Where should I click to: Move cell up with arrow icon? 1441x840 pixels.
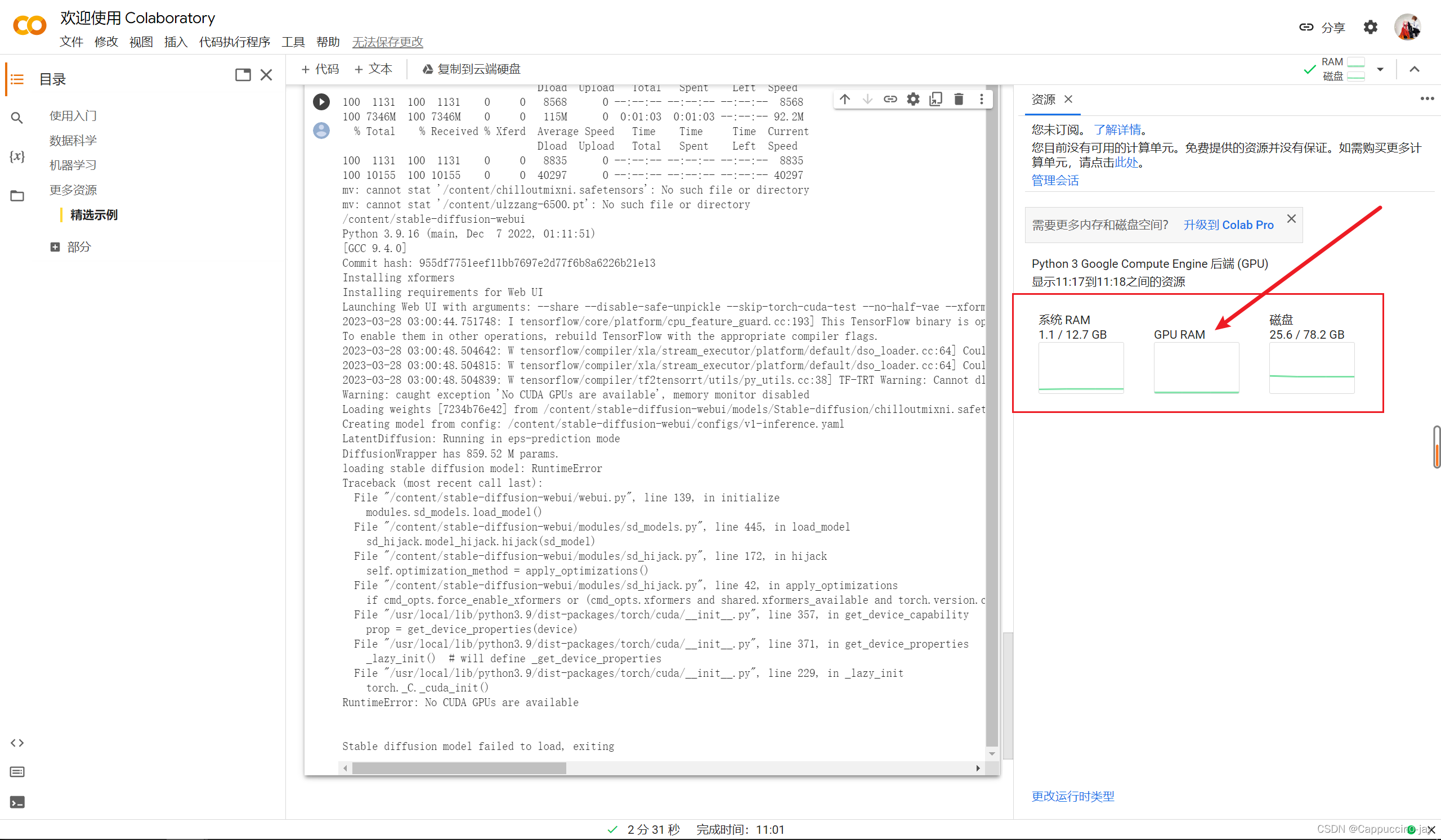pos(845,99)
